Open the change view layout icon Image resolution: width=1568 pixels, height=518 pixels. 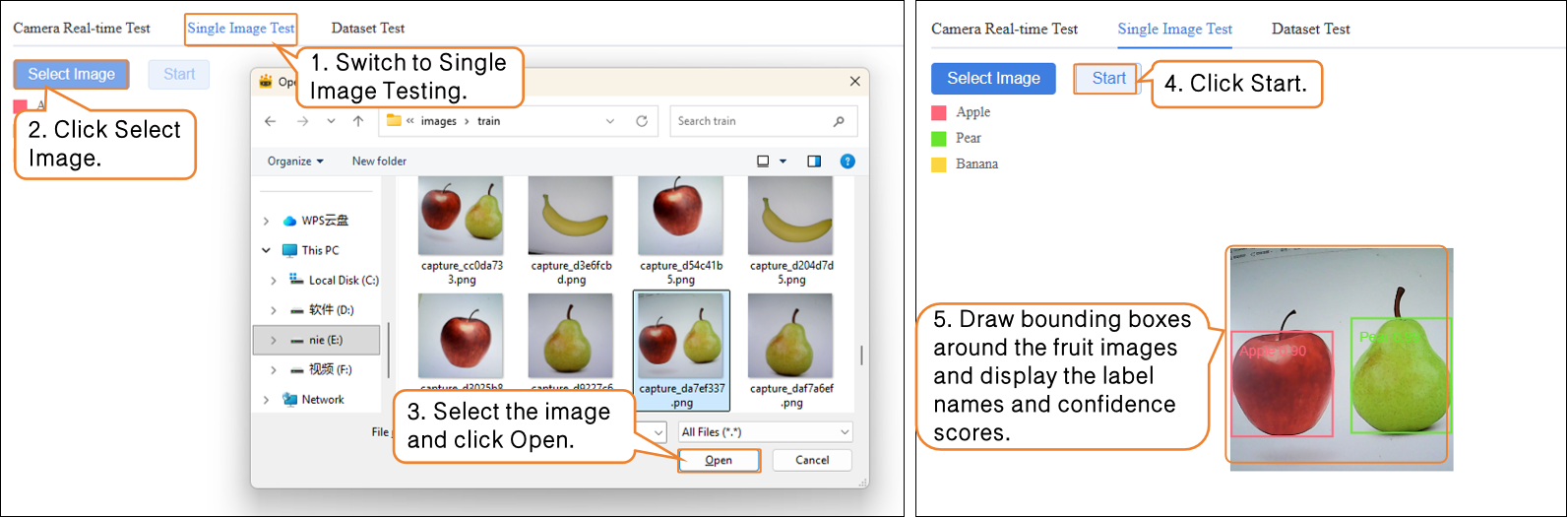(x=764, y=162)
